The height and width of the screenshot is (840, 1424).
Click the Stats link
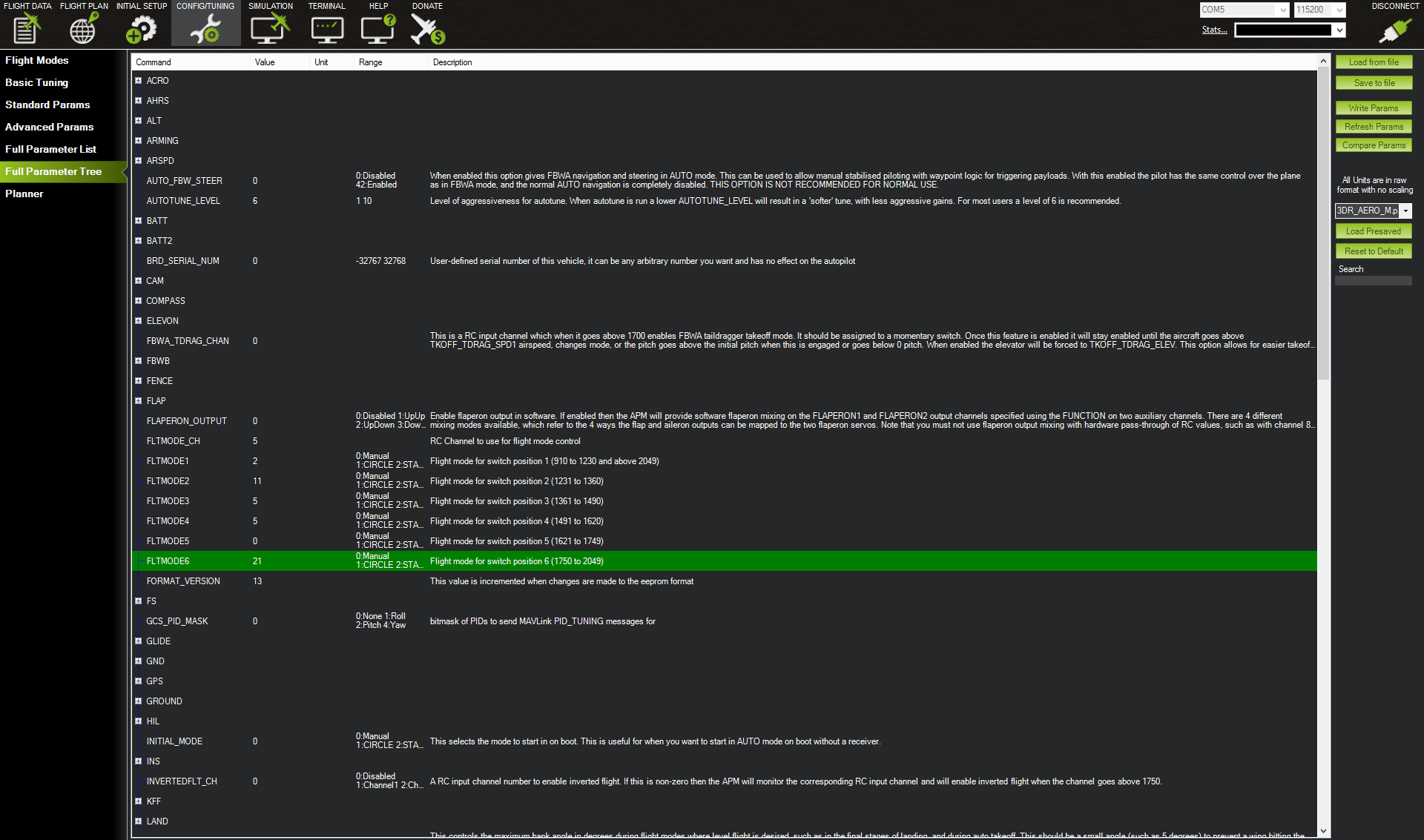click(1214, 30)
